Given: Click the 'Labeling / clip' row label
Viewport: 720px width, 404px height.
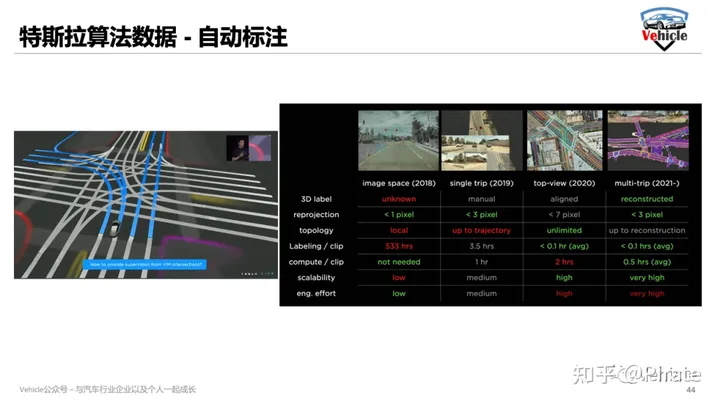Looking at the screenshot, I should coord(316,246).
